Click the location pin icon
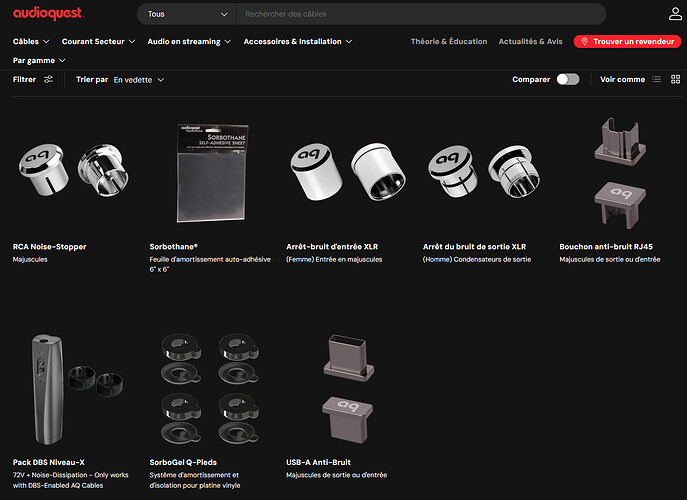The image size is (687, 500). (584, 41)
